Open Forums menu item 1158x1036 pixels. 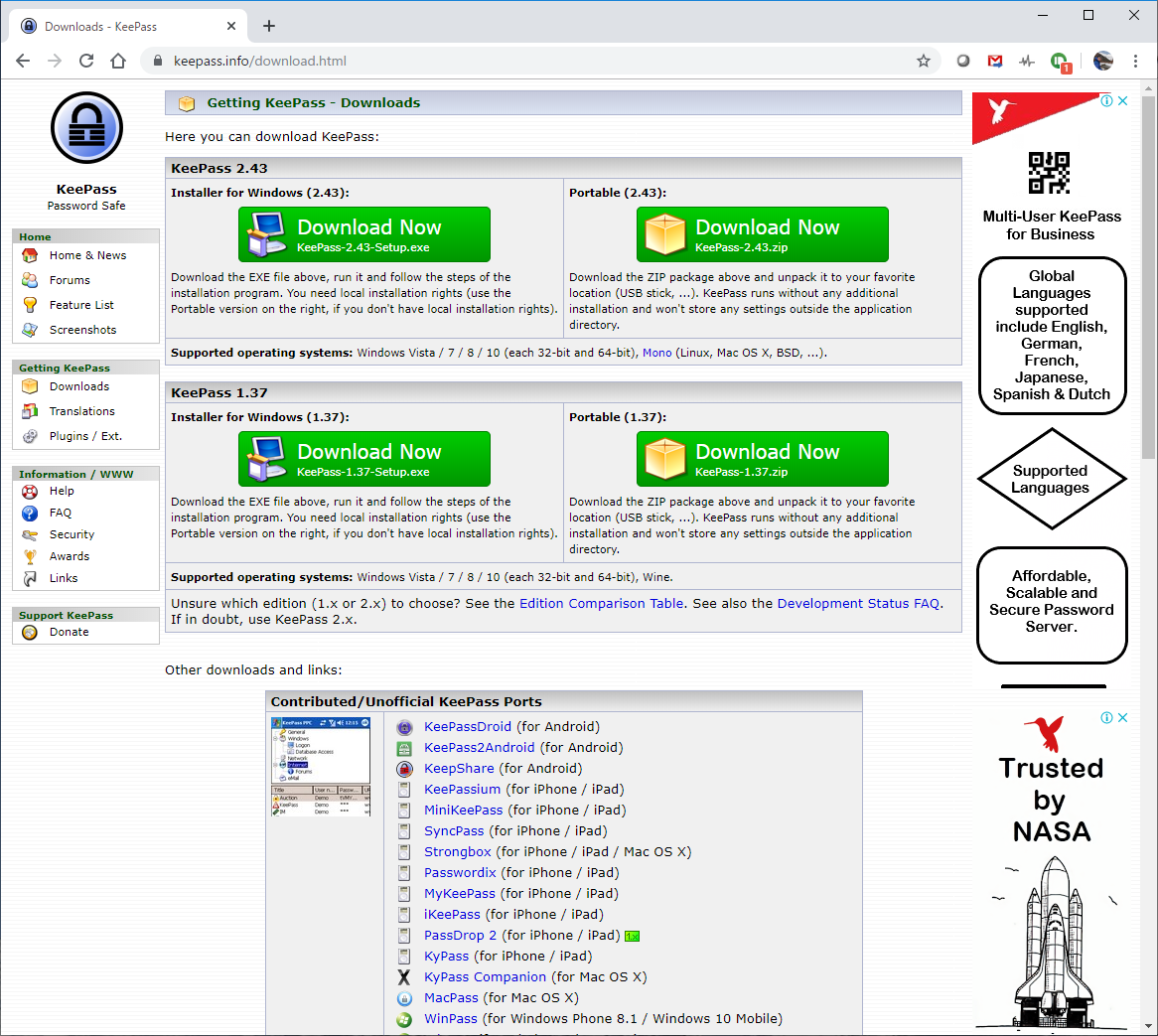click(70, 280)
